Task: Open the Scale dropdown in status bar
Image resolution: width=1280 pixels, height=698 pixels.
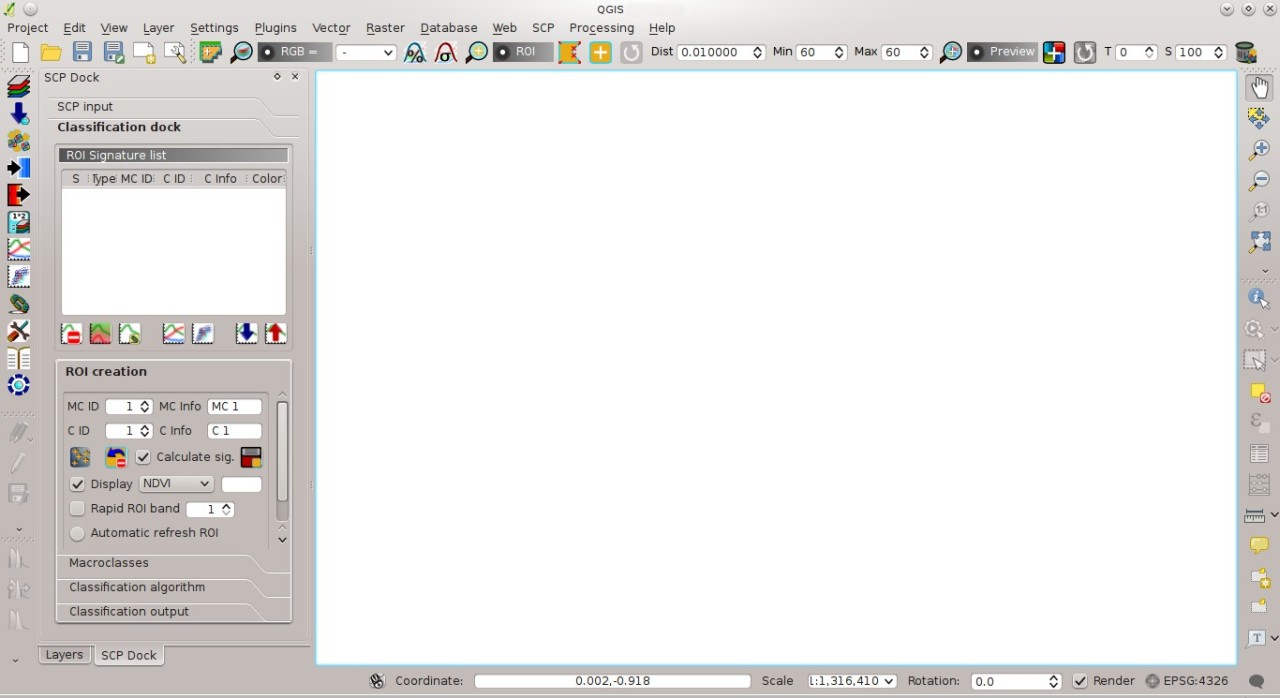Action: (852, 681)
